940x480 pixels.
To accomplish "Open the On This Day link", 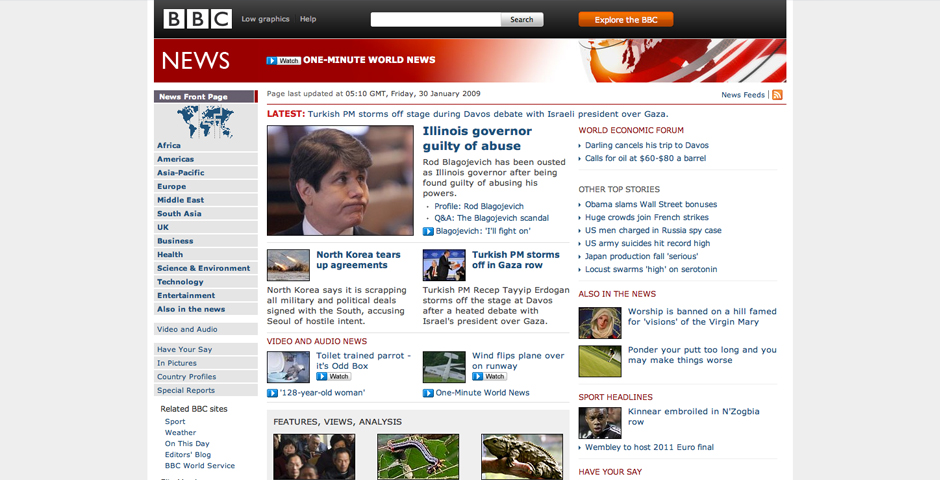I will tap(187, 444).
